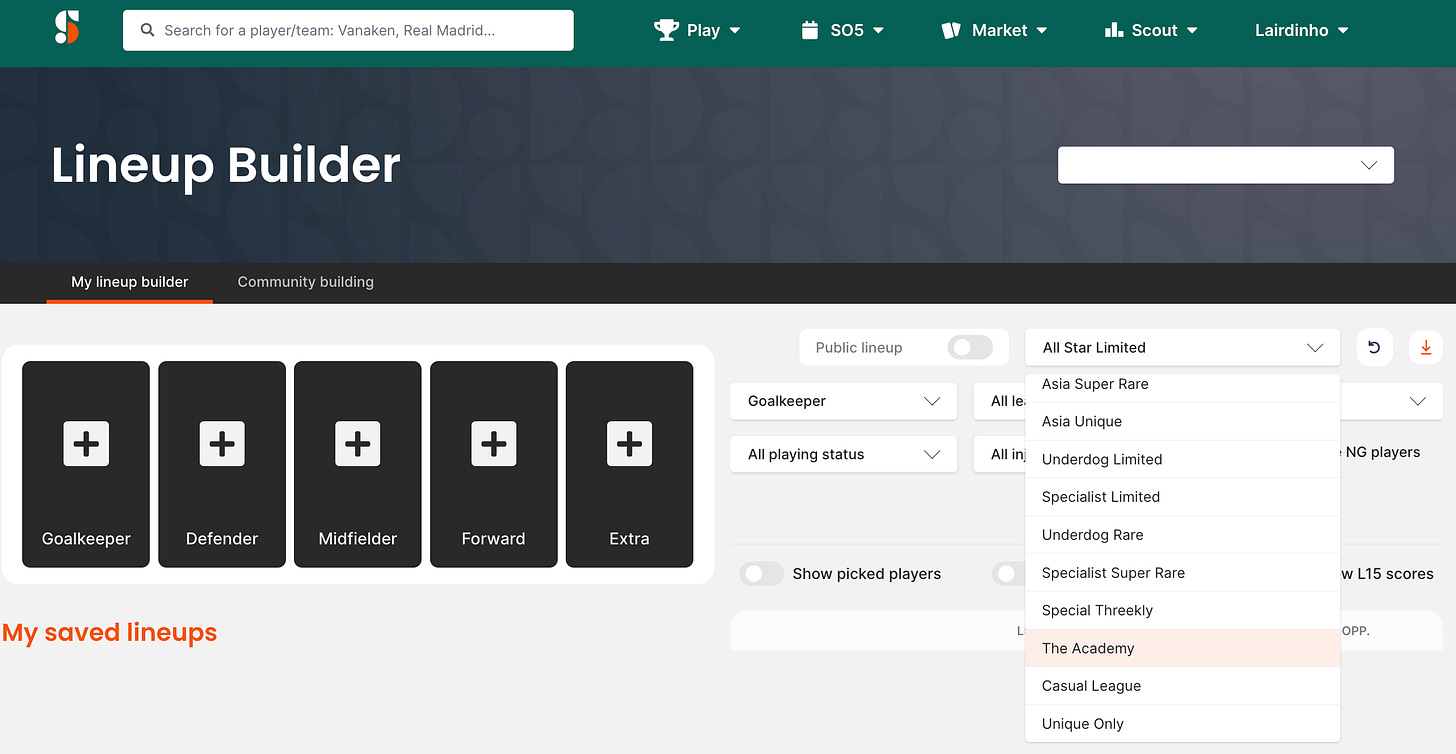Screen dimensions: 1456x754
Task: Open the Play menu
Action: pyautogui.click(x=698, y=30)
